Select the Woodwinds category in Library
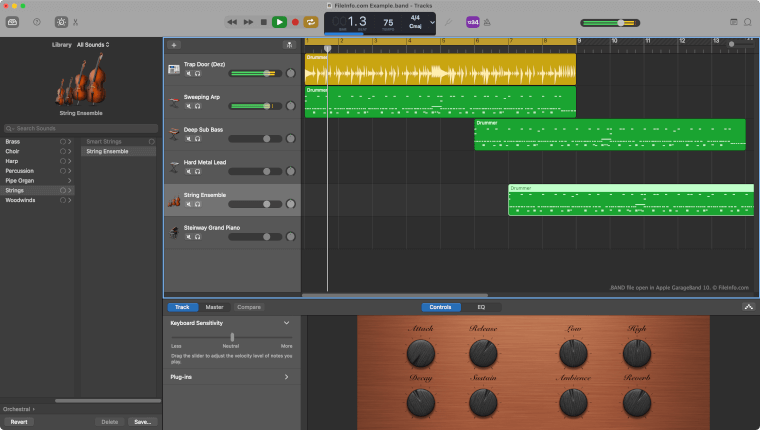Screen dimensions: 760x430 click(x=18, y=200)
